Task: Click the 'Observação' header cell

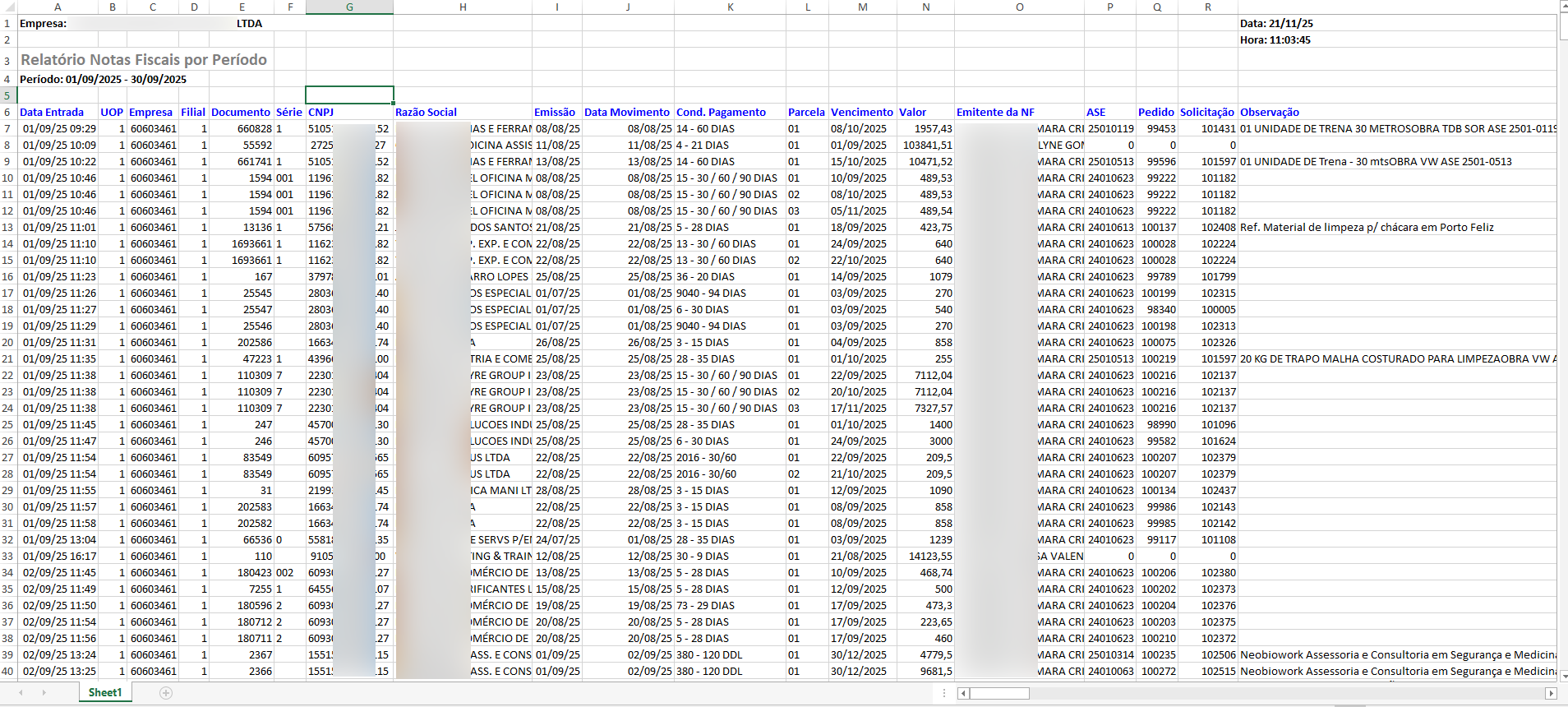Action: click(x=1270, y=113)
